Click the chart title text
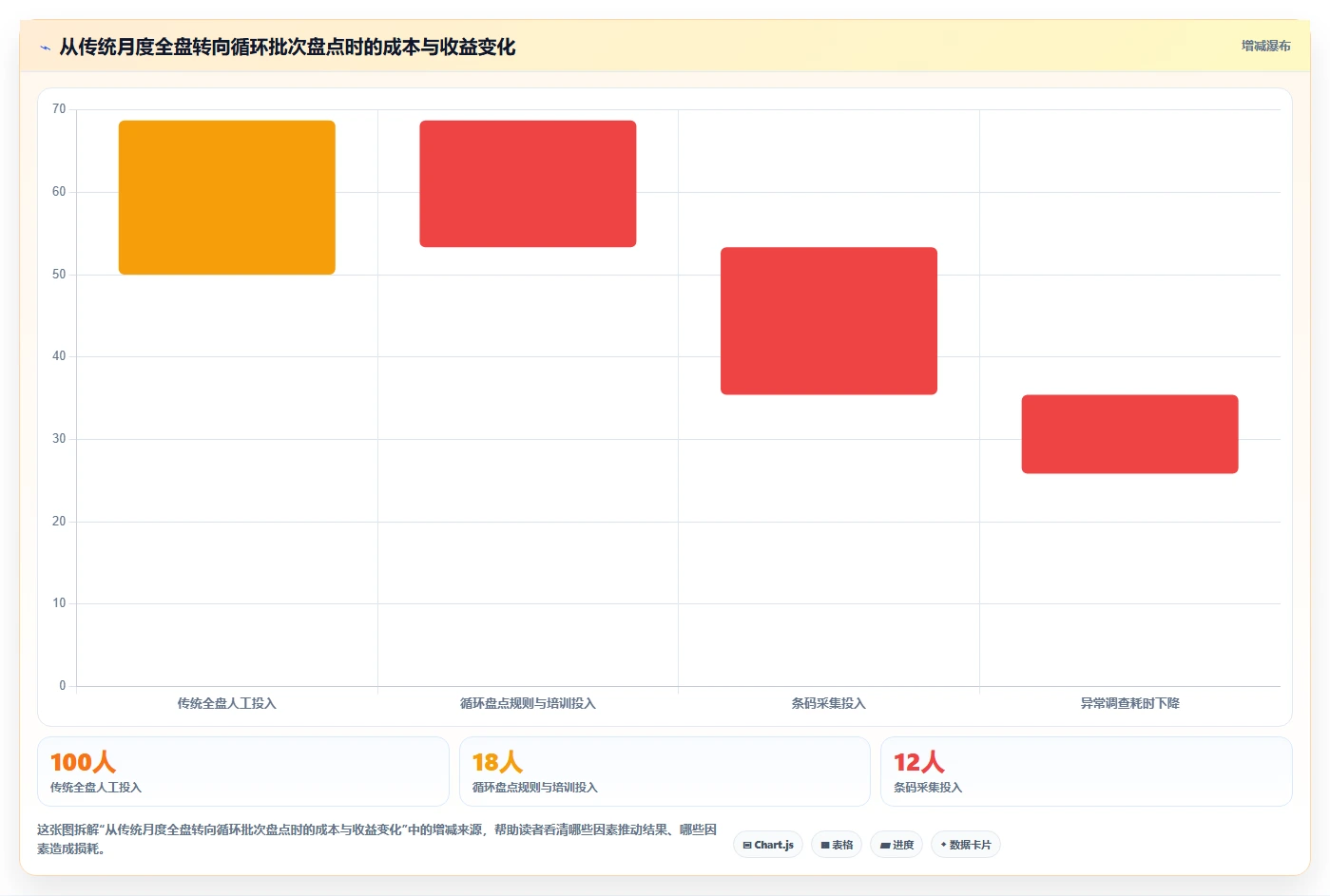This screenshot has width=1330, height=896. point(287,47)
